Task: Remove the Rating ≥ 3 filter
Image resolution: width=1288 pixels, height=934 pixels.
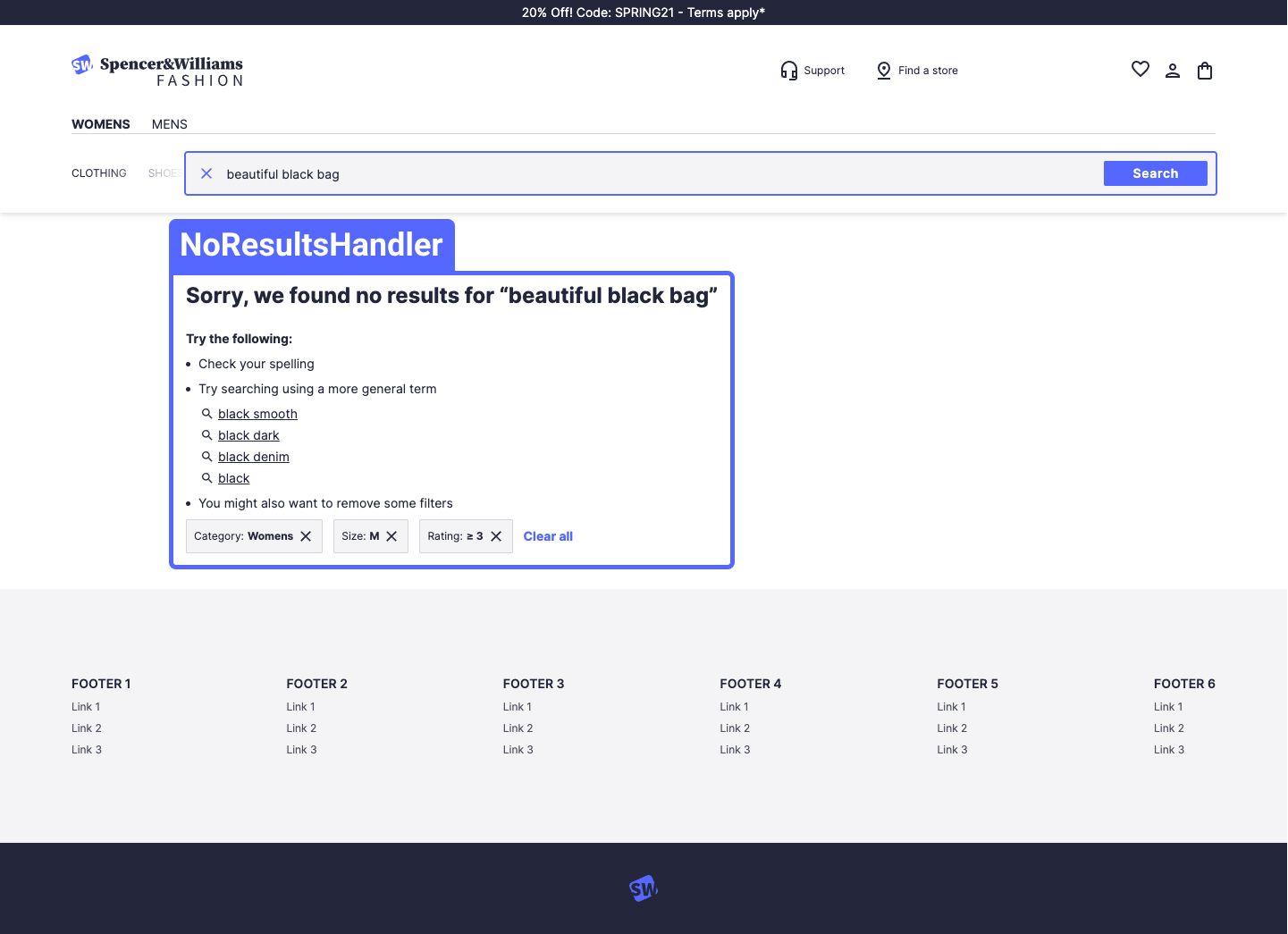Action: point(496,536)
